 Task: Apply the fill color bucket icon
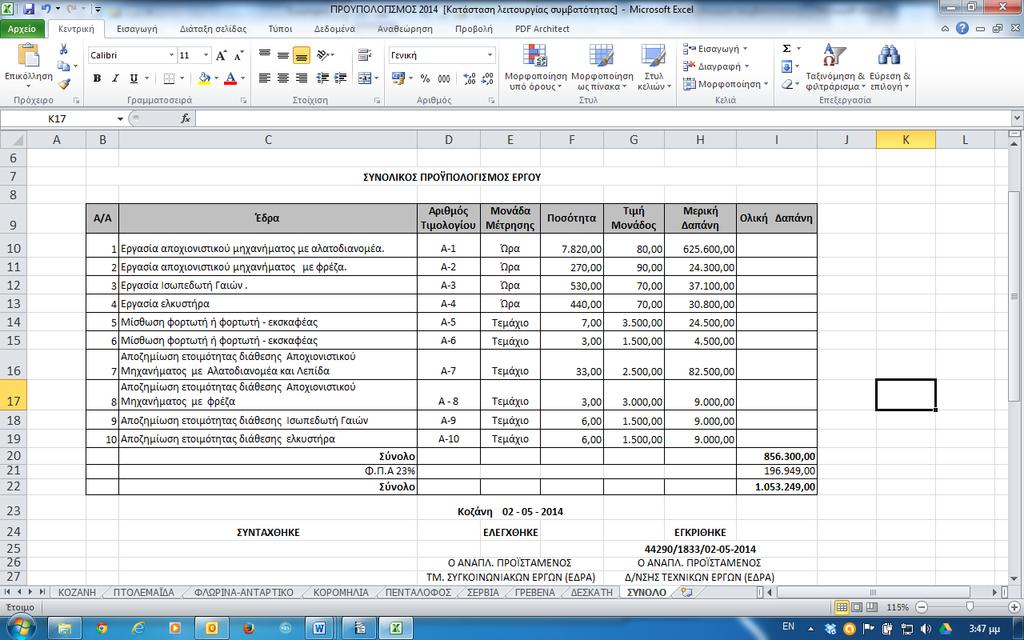pyautogui.click(x=204, y=78)
